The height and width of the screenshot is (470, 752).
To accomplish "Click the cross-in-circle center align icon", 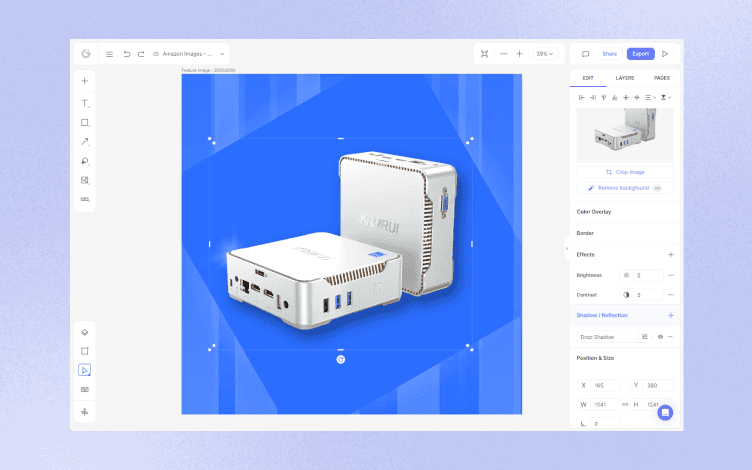I will (x=636, y=97).
